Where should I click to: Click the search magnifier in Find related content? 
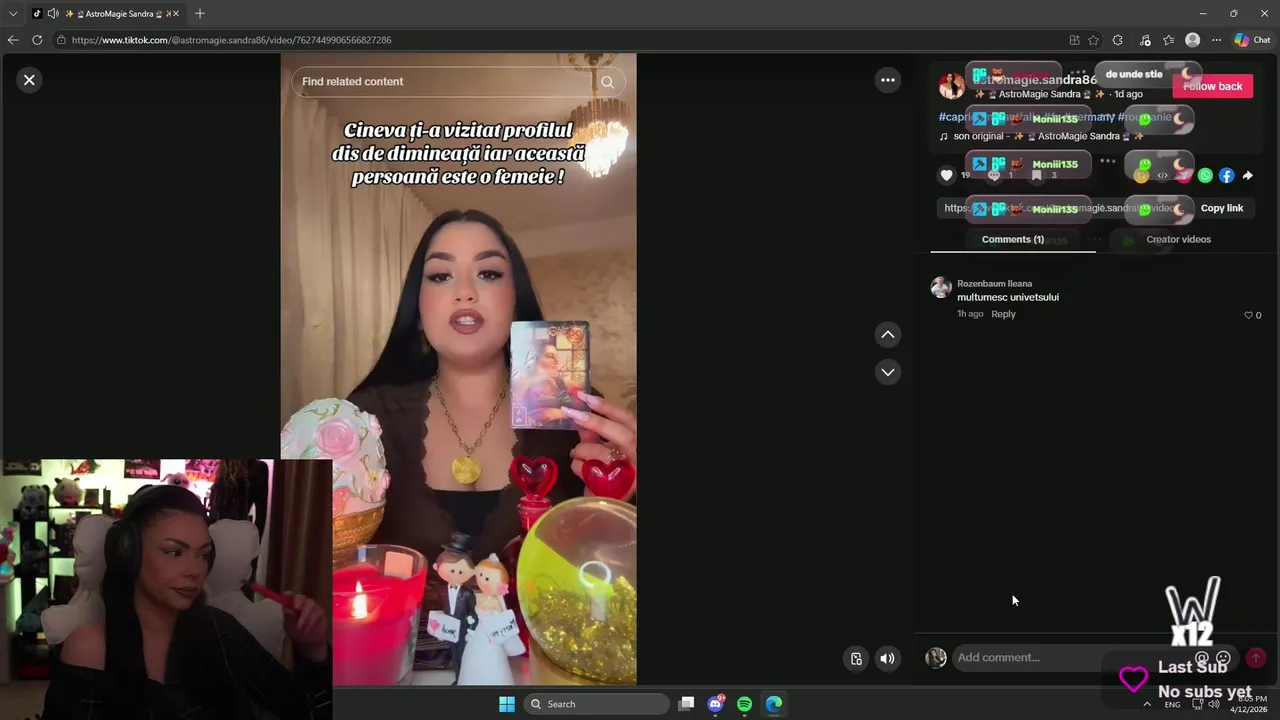pos(607,82)
